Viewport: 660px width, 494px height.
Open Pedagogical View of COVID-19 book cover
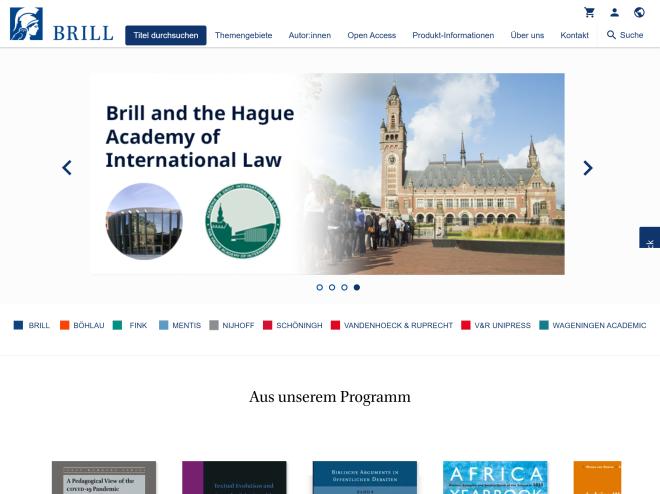click(x=104, y=478)
